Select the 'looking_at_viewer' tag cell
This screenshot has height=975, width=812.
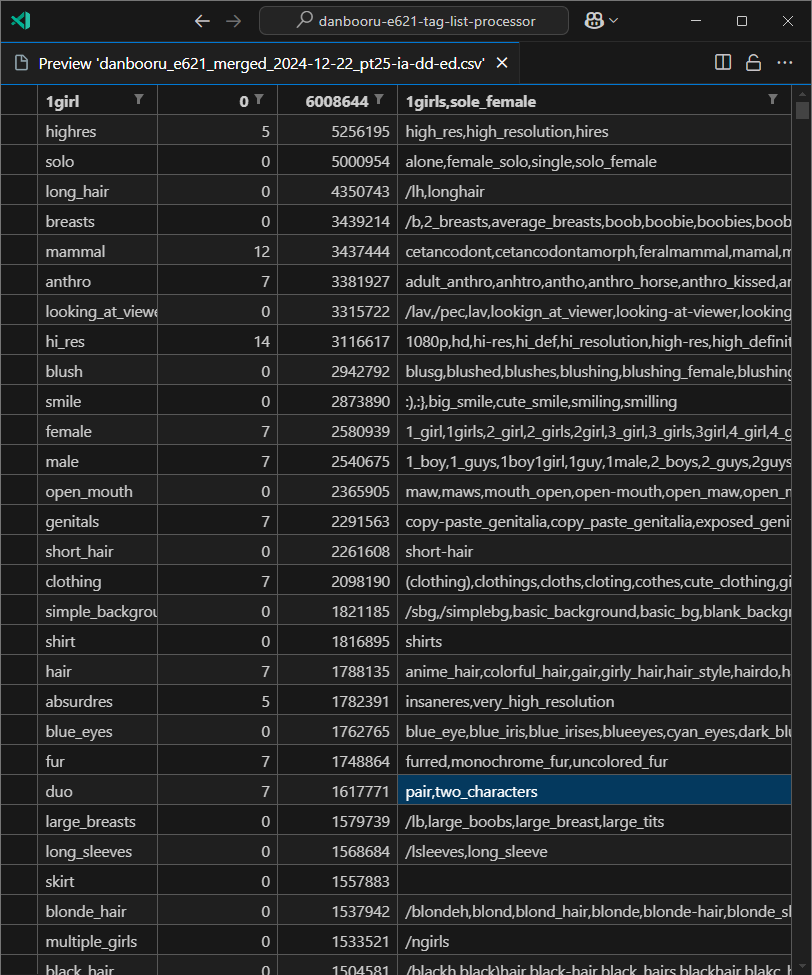100,311
